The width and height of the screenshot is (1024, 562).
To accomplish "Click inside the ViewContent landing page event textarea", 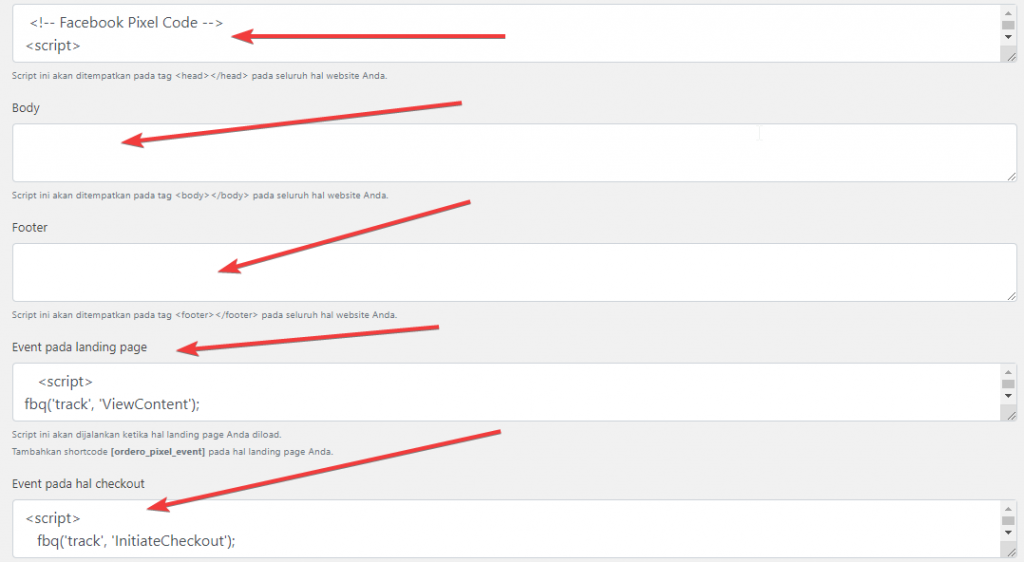I will click(x=506, y=392).
